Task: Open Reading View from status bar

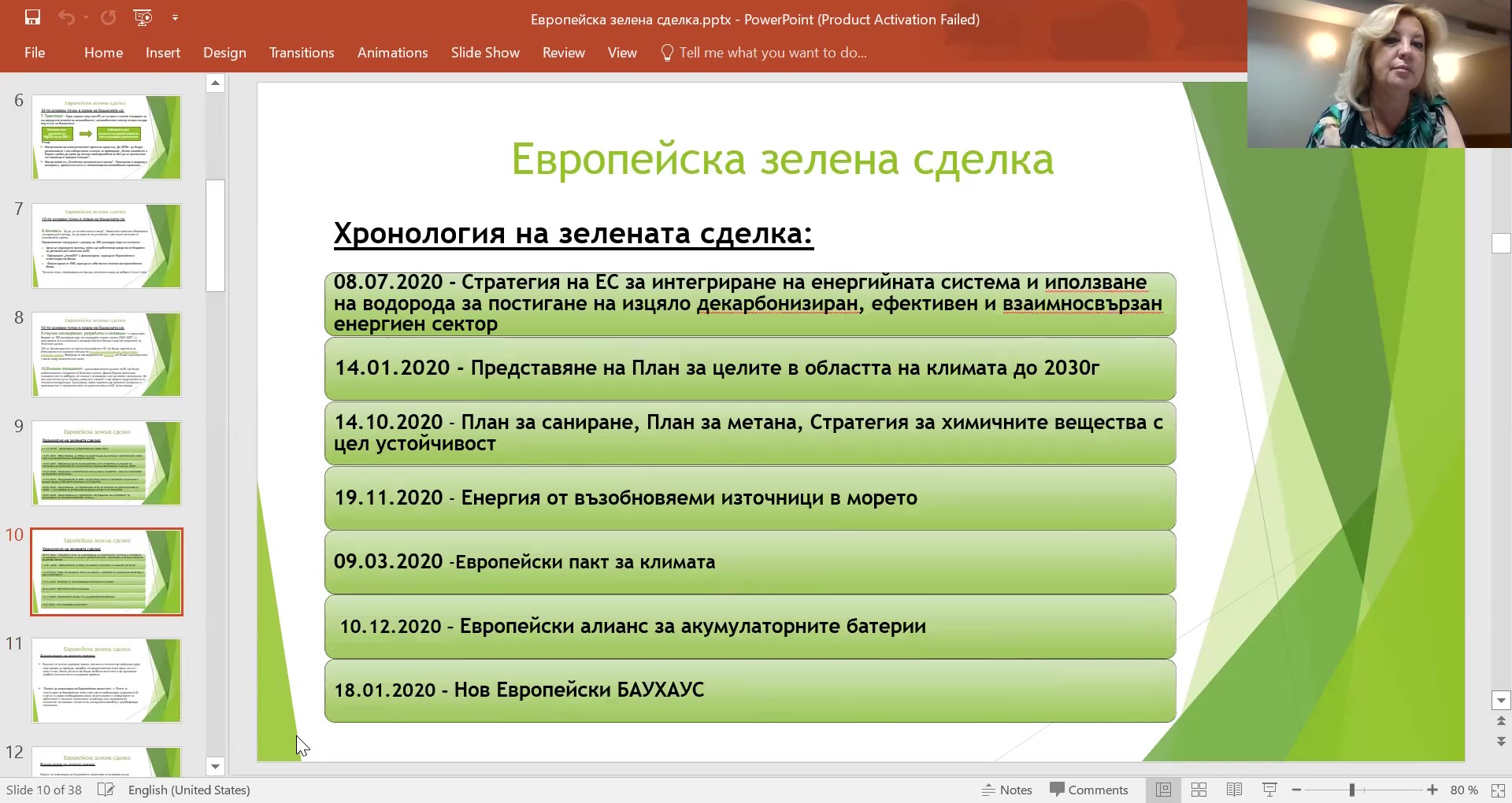Action: (x=1234, y=790)
